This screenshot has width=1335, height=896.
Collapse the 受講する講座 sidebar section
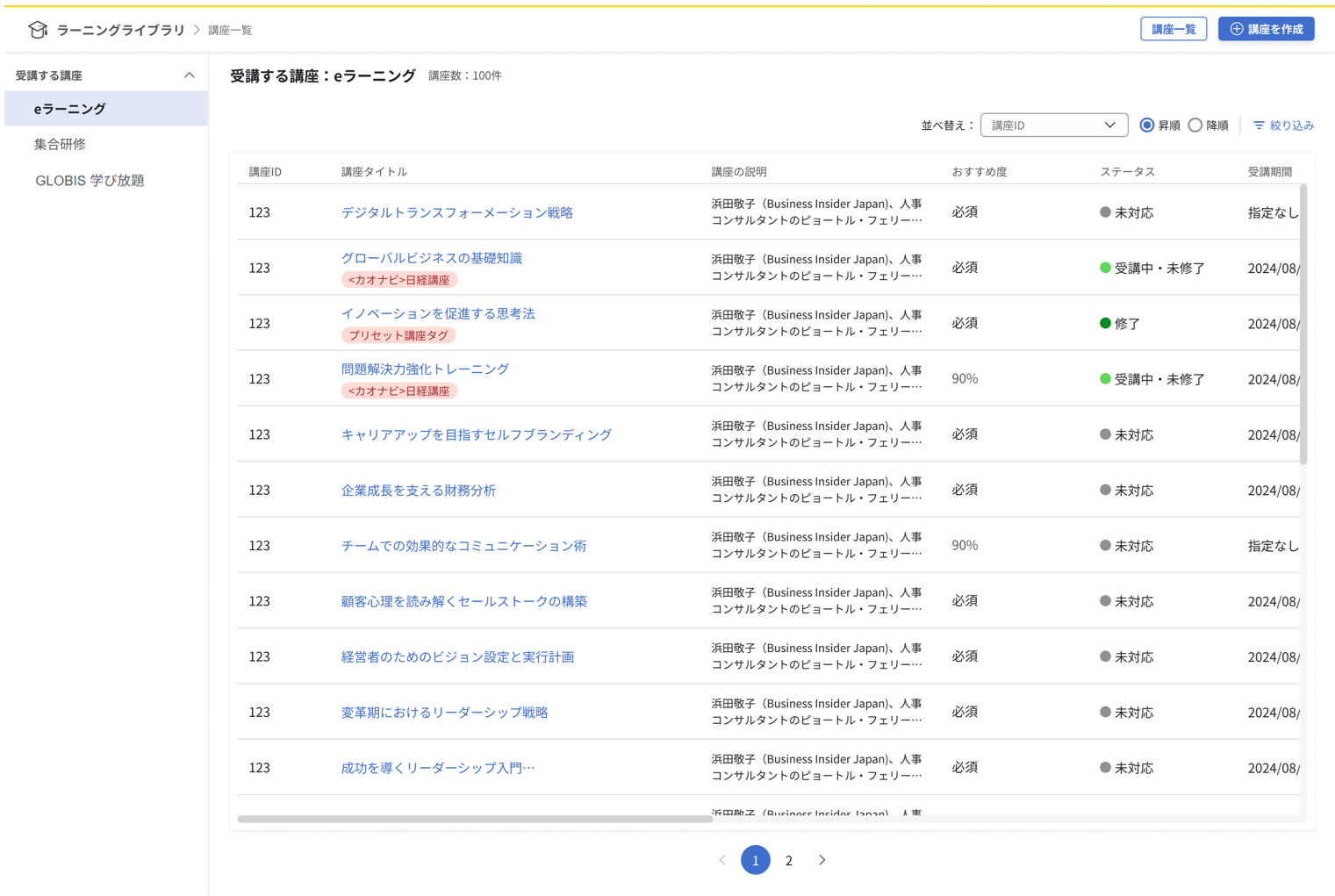point(189,75)
